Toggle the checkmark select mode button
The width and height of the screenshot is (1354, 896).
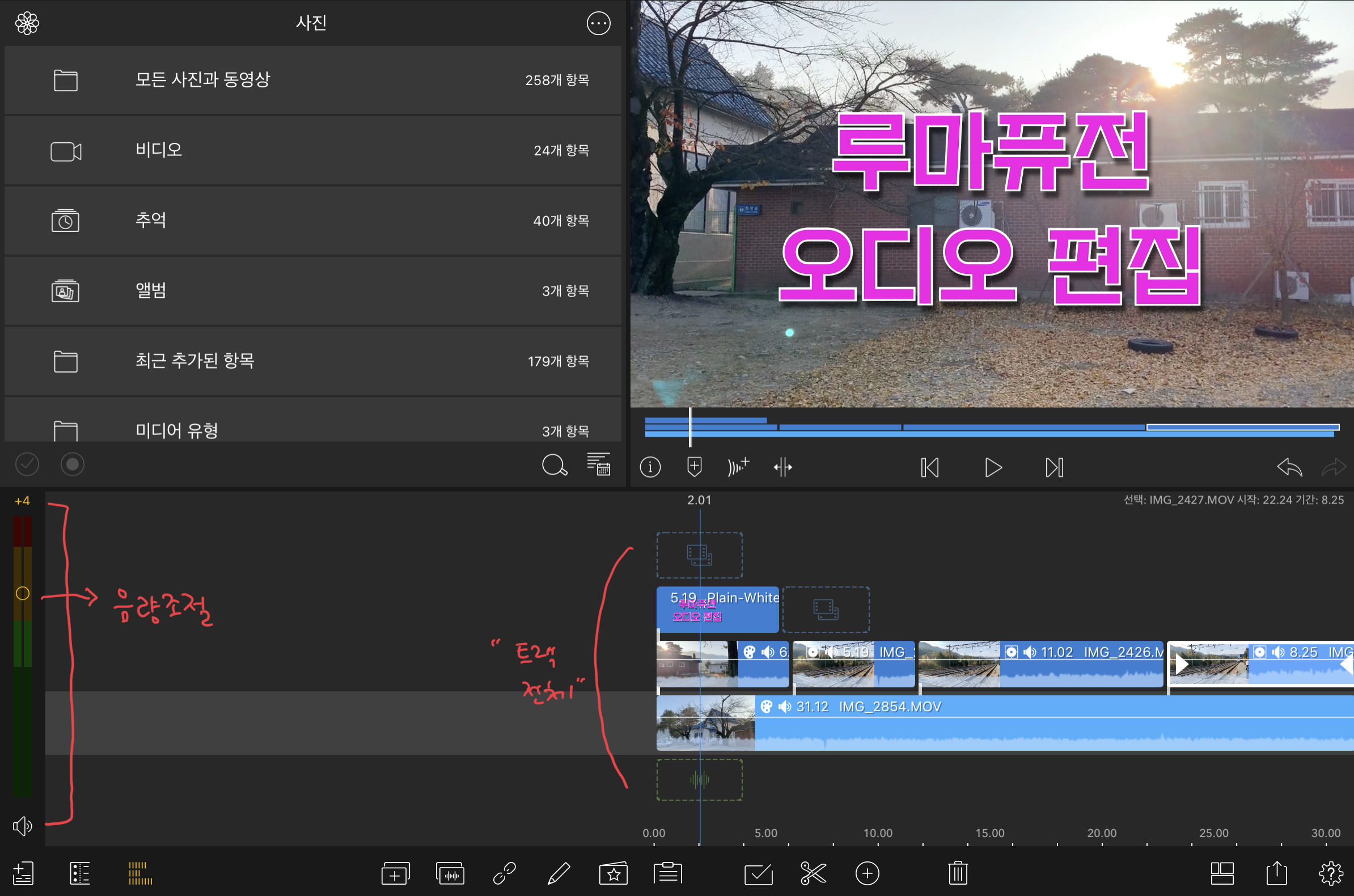click(x=27, y=464)
